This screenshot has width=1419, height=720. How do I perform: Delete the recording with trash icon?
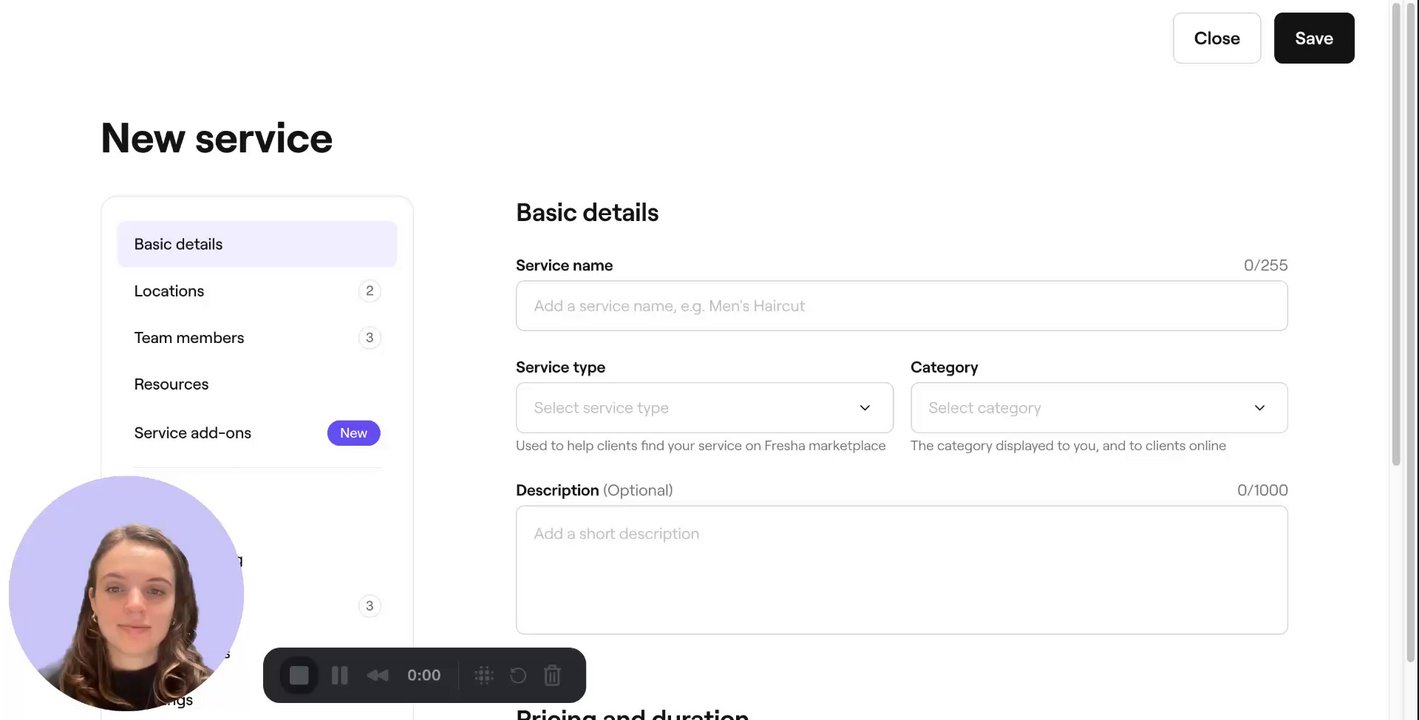(x=552, y=675)
